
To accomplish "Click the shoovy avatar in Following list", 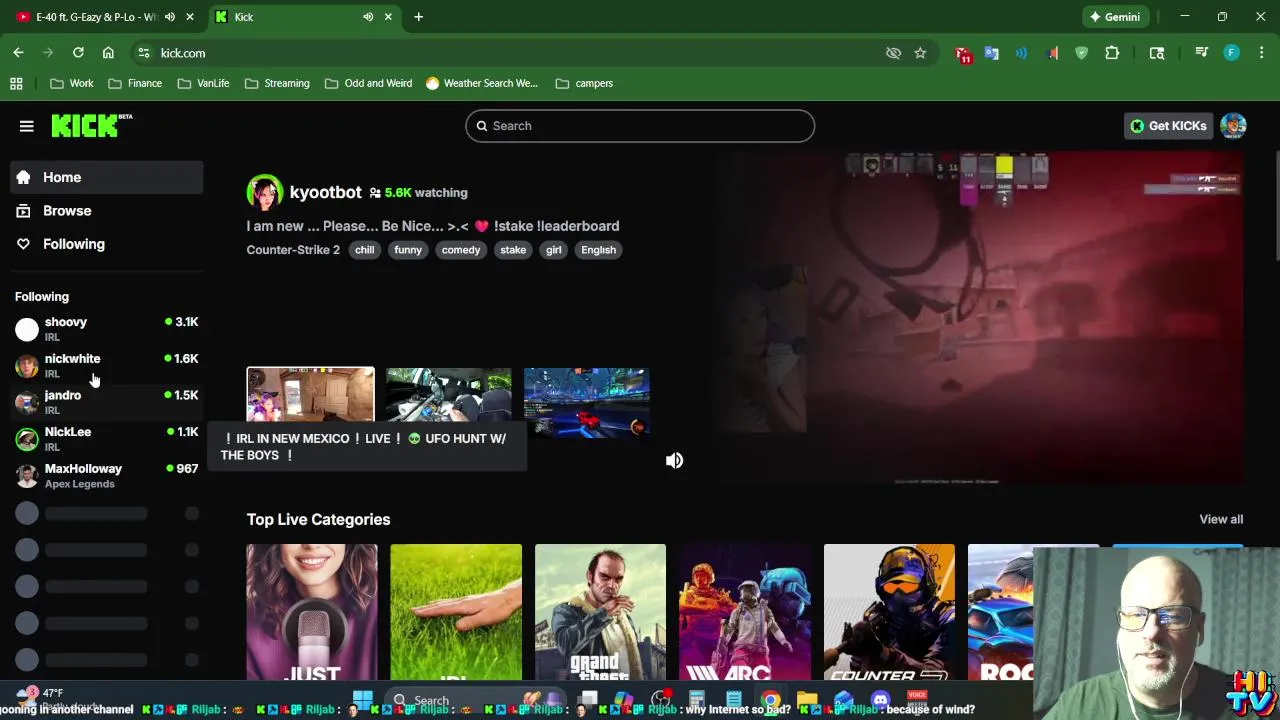I will [x=27, y=329].
